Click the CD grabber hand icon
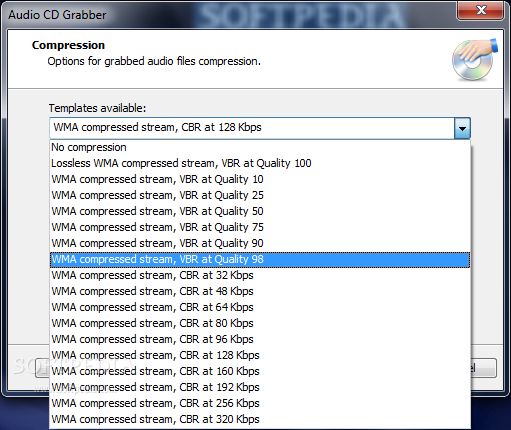511x430 pixels. click(x=475, y=60)
